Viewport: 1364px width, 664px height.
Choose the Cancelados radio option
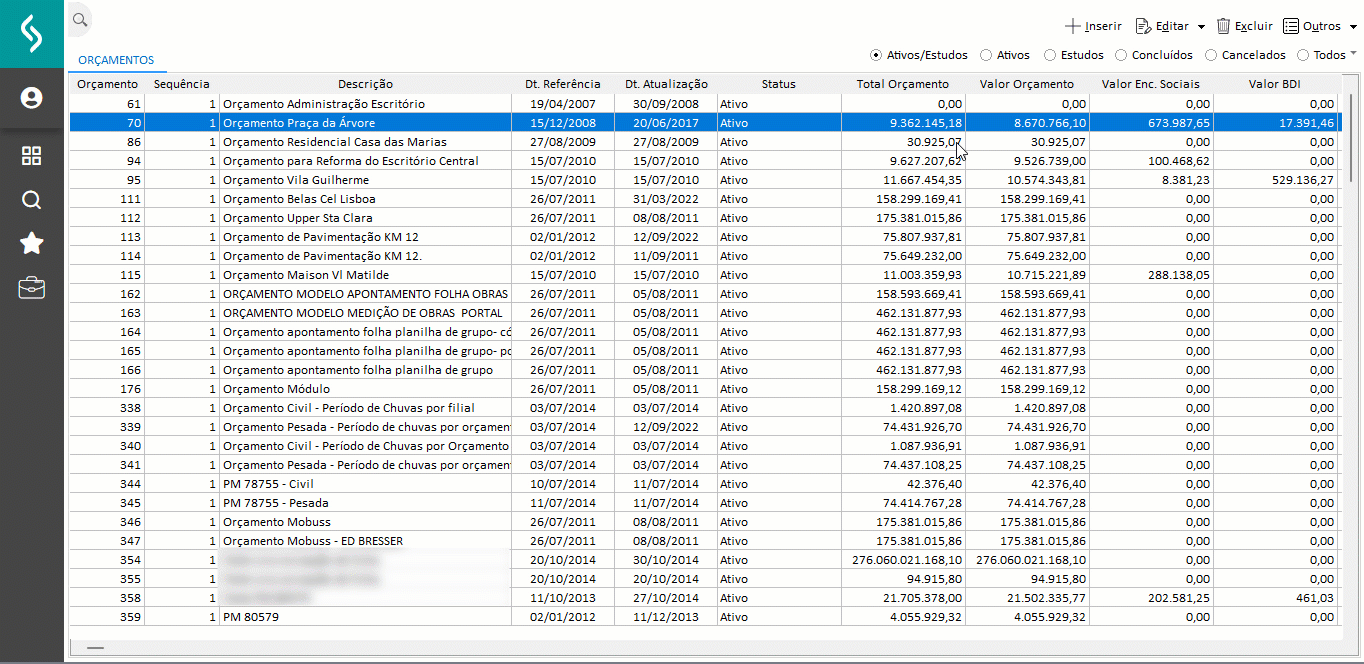coord(1211,55)
